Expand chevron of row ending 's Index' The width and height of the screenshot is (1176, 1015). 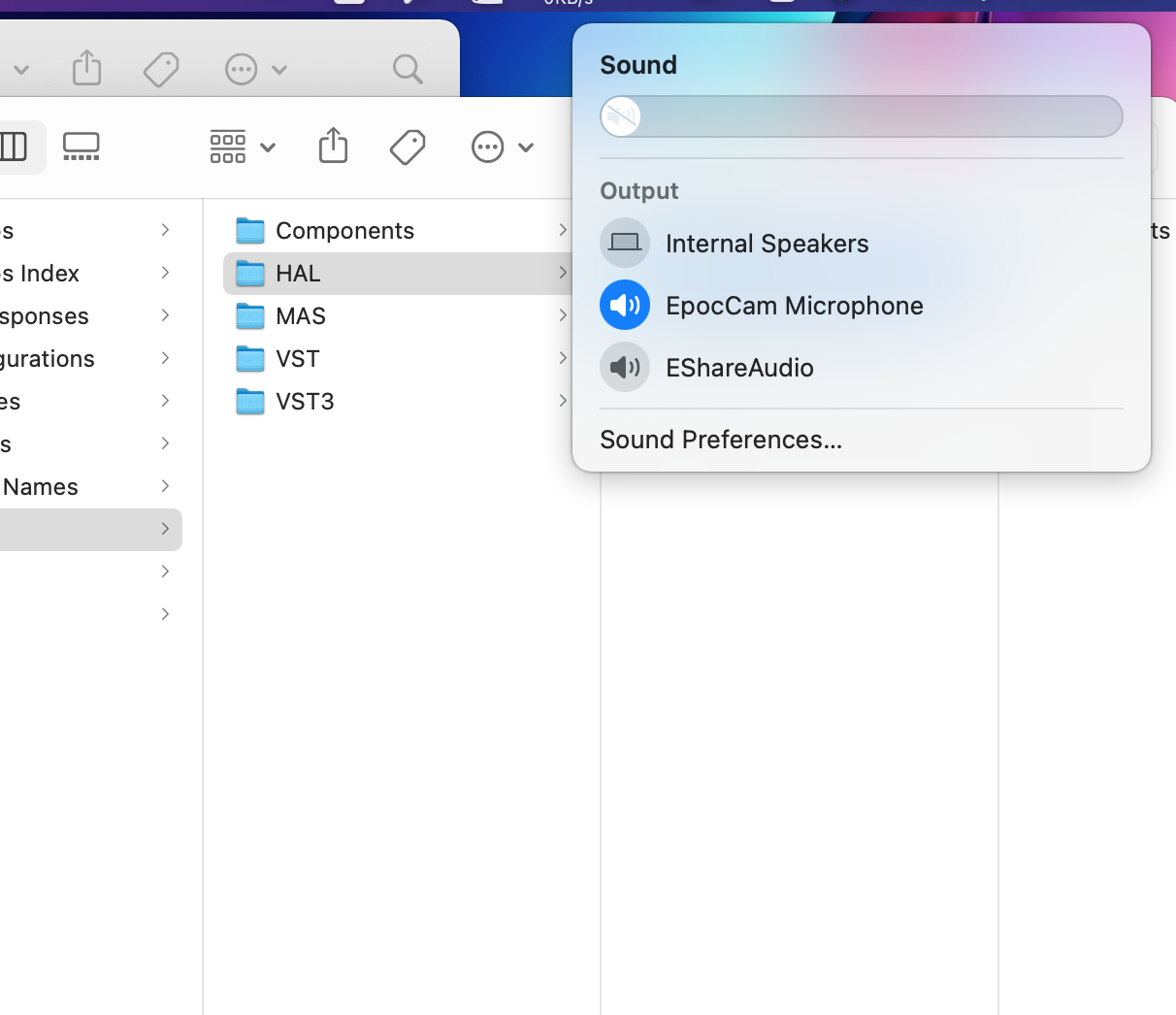tap(166, 273)
